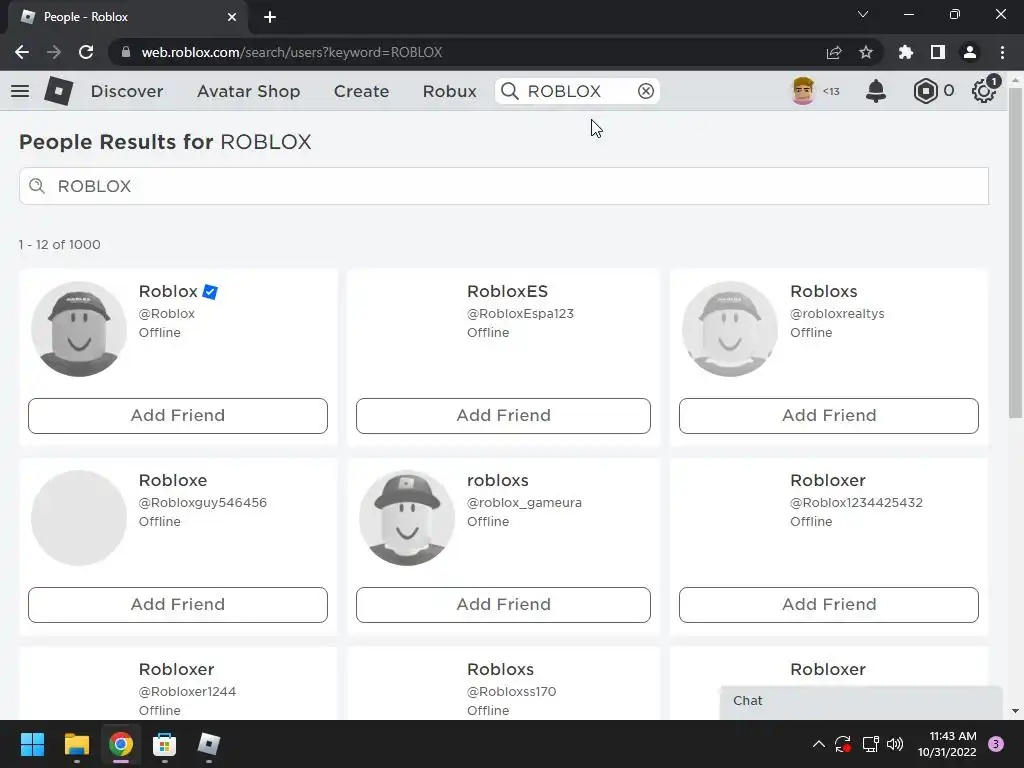The width and height of the screenshot is (1024, 768).
Task: Click the People Results search box
Action: point(504,186)
